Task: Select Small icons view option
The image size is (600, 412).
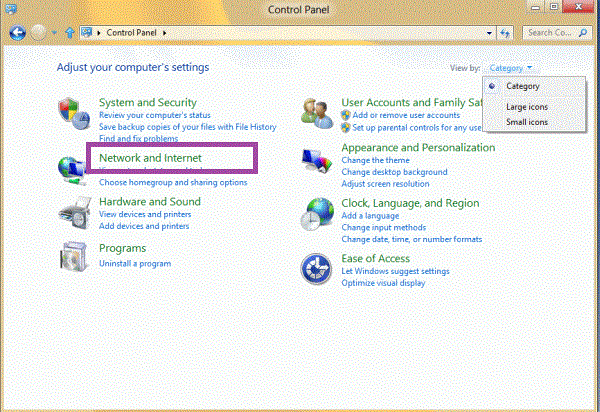Action: [527, 122]
